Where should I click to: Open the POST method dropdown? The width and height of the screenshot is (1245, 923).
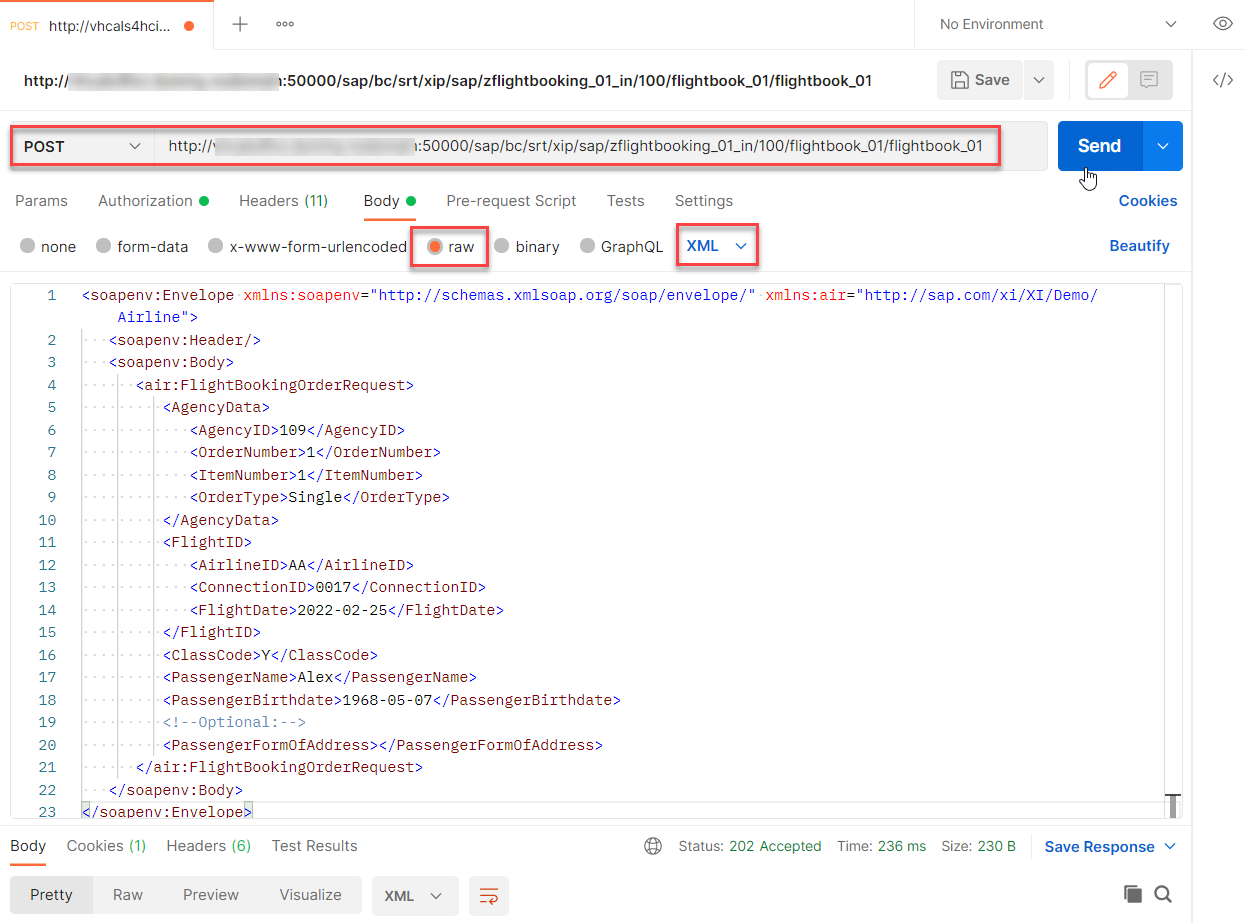coord(84,146)
